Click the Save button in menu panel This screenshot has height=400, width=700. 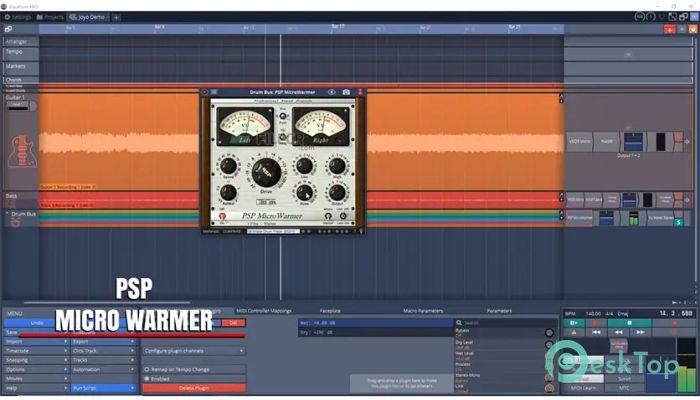click(x=37, y=332)
